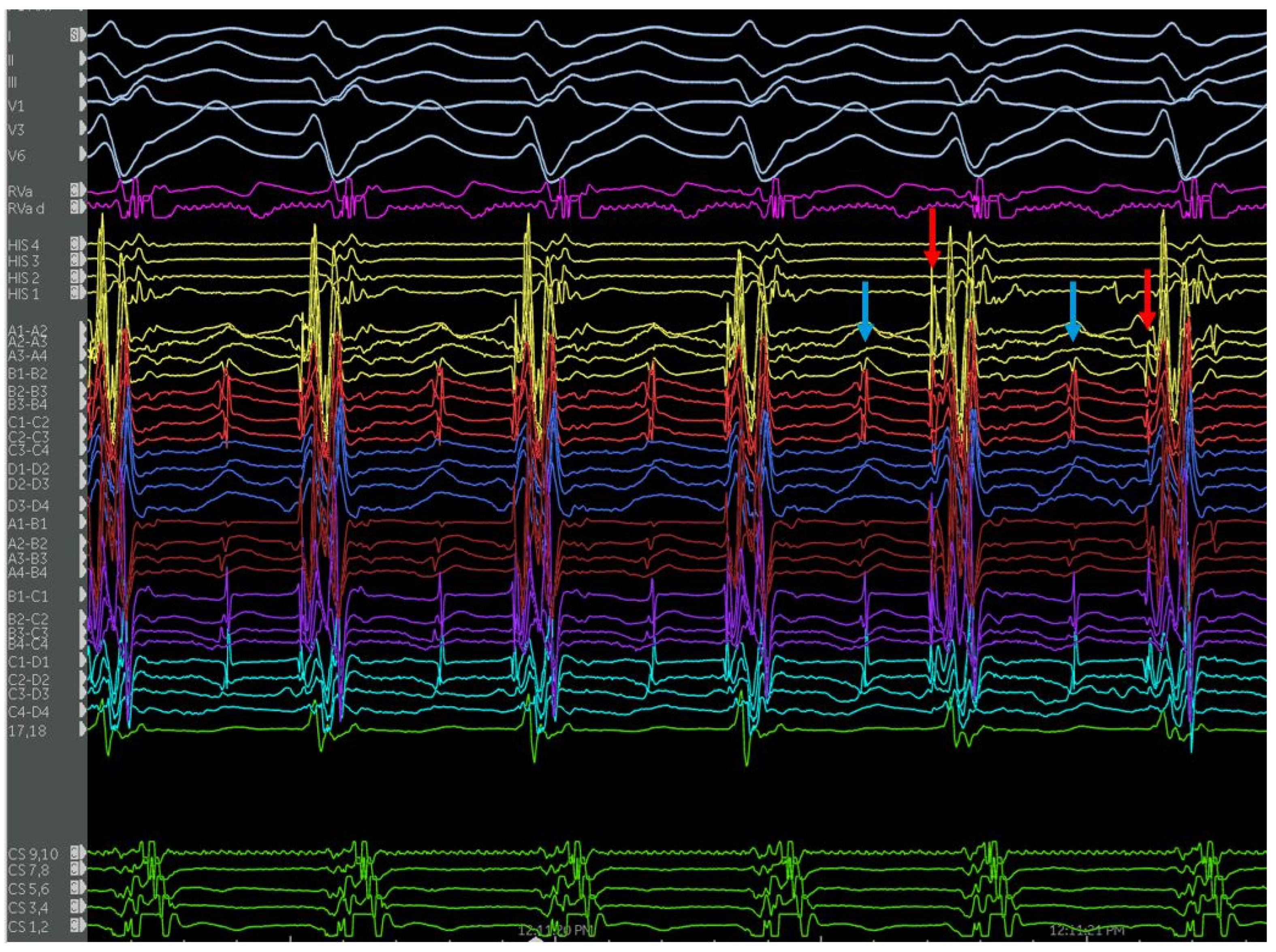The height and width of the screenshot is (952, 1276).
Task: Click the S icon beside lead I
Action: click(x=75, y=36)
